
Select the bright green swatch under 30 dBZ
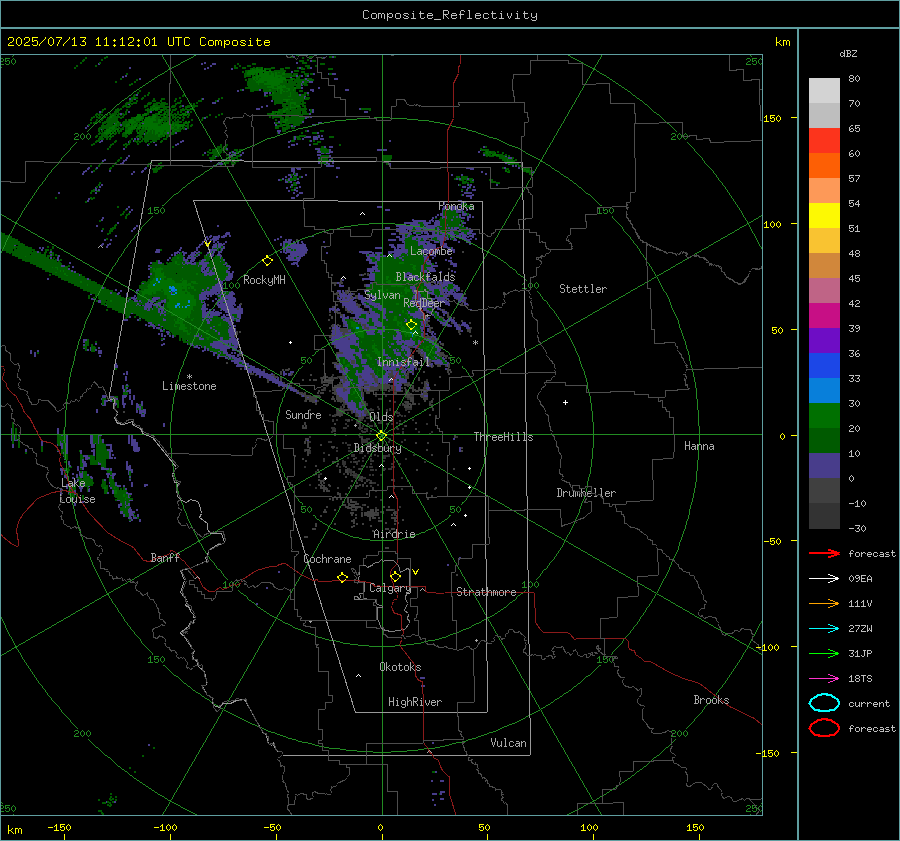[x=824, y=415]
